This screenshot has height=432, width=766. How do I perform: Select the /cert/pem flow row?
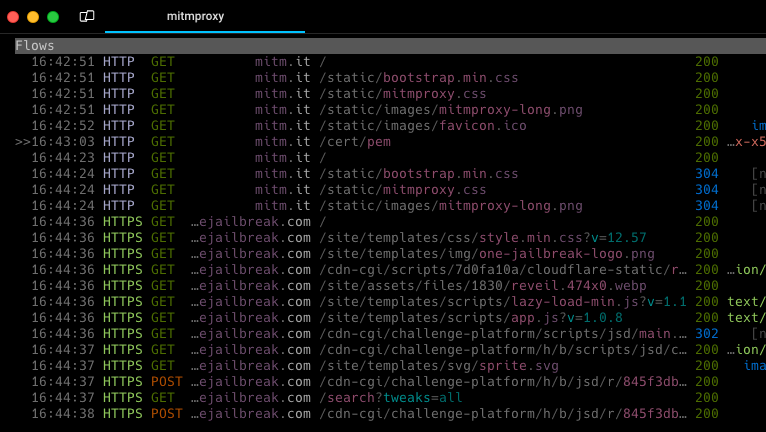tap(390, 142)
